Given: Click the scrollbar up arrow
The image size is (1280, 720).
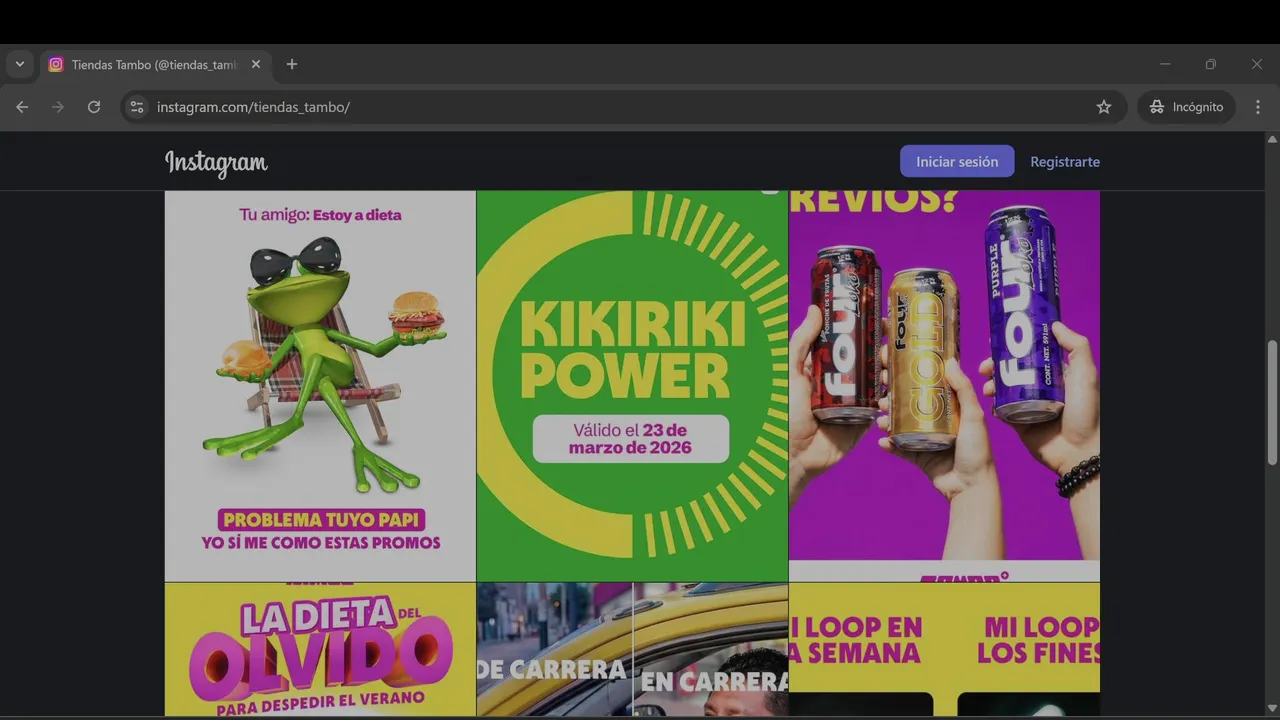Looking at the screenshot, I should [1272, 139].
